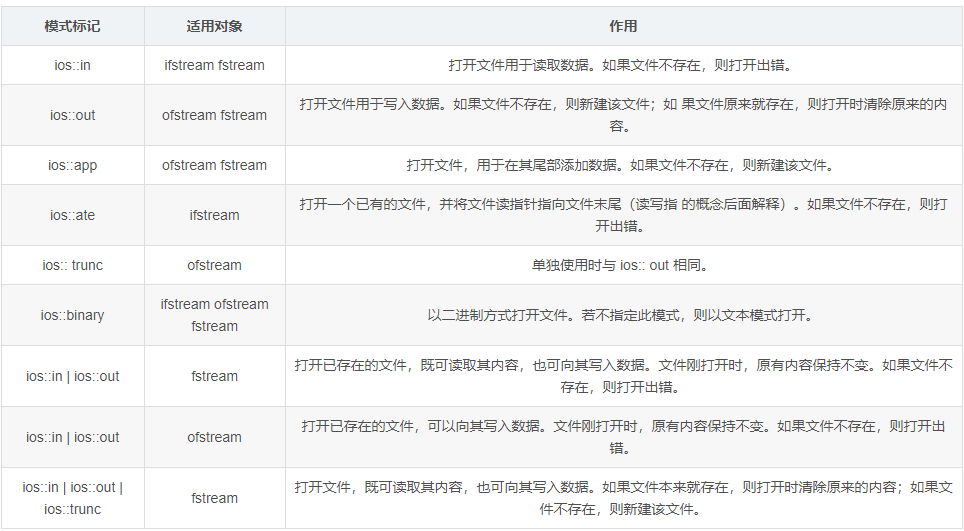Image resolution: width=964 pixels, height=531 pixels.
Task: Select the ios::app mode cell
Action: pyautogui.click(x=73, y=165)
